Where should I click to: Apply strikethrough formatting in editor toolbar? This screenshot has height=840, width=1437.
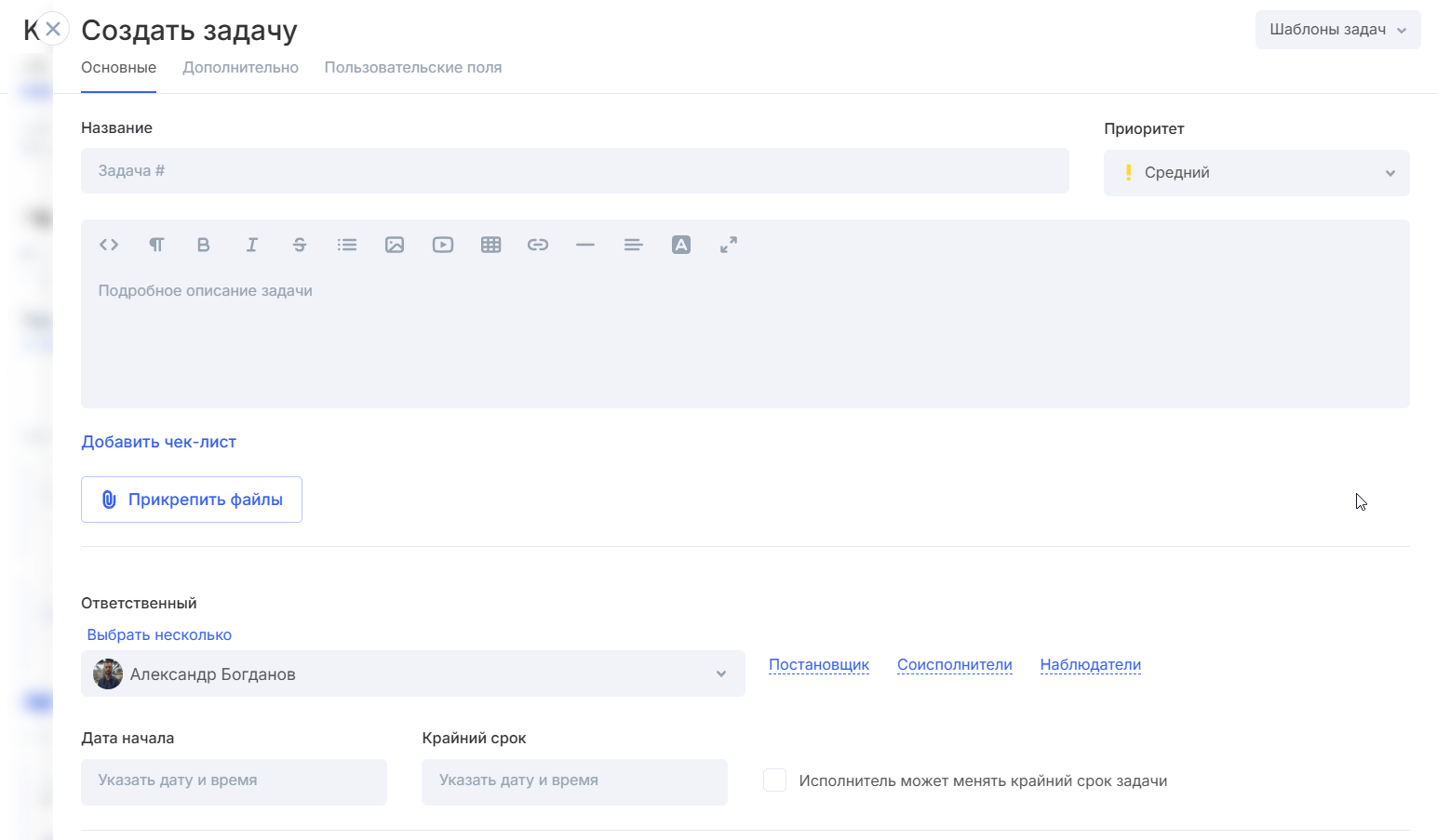tap(299, 245)
